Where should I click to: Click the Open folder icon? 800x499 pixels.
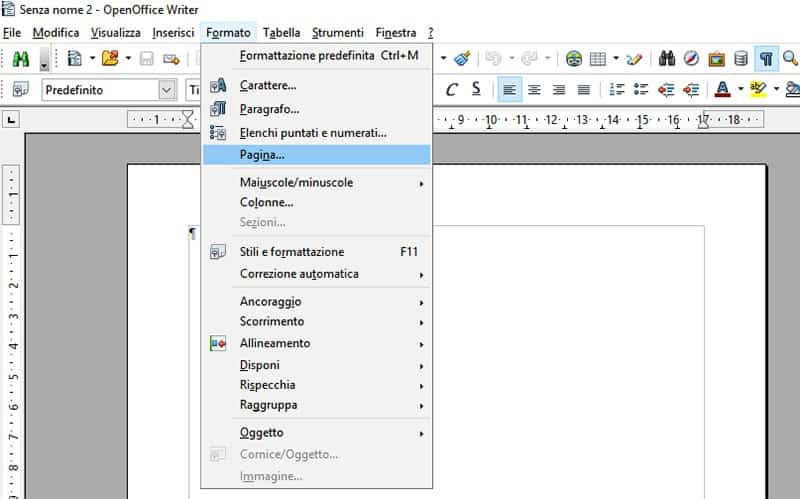[110, 59]
